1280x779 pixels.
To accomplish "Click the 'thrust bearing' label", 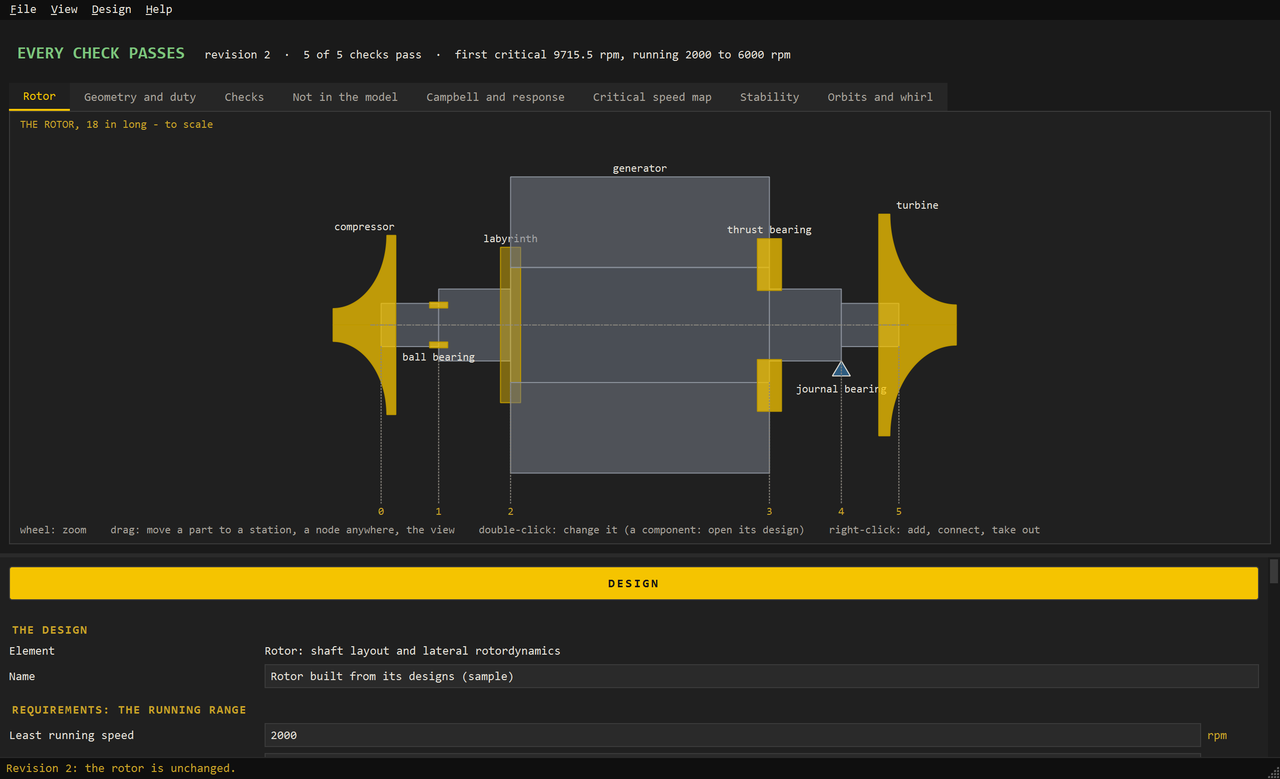I will click(769, 229).
